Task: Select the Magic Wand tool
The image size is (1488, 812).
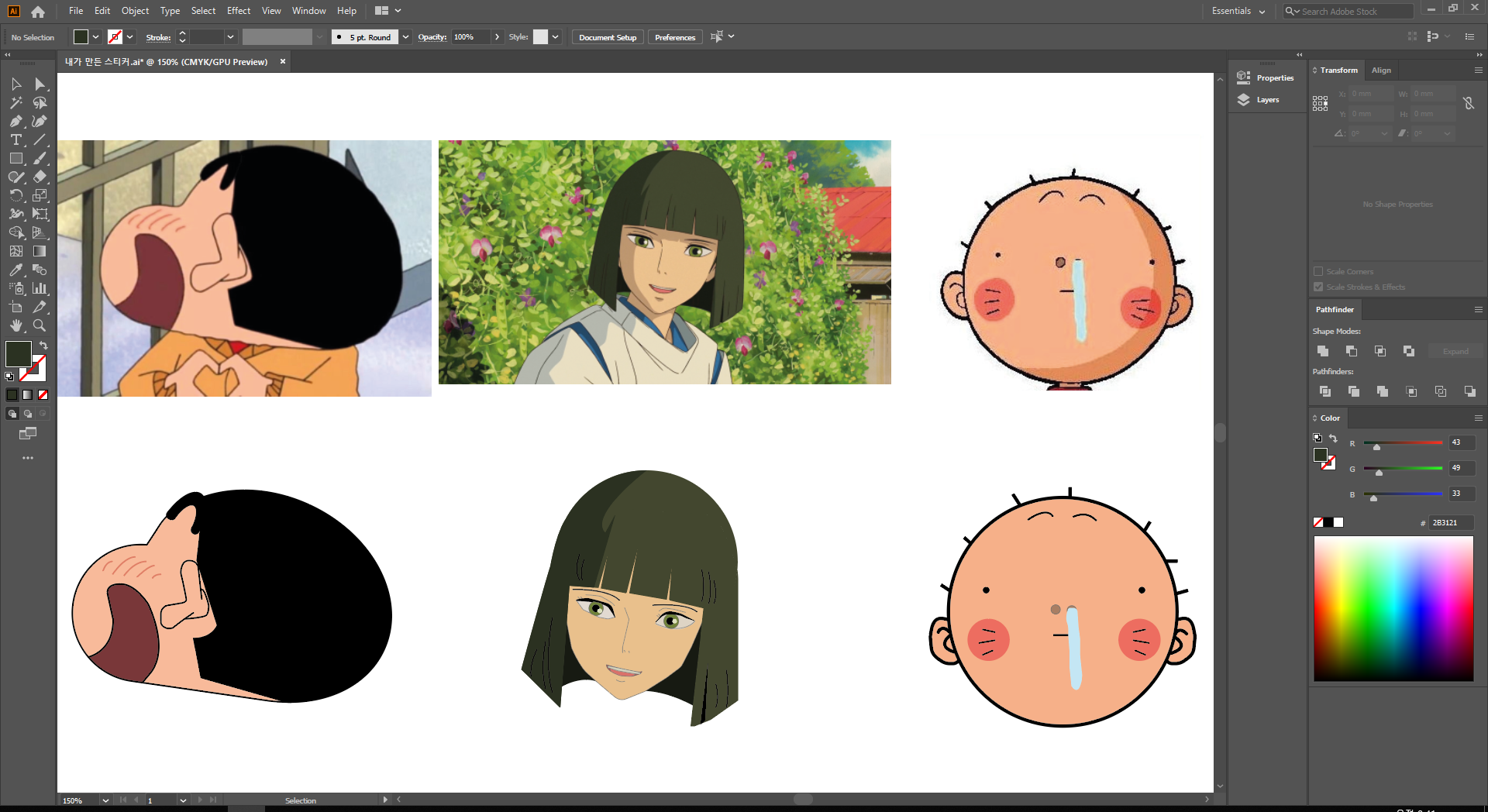Action: pos(16,102)
